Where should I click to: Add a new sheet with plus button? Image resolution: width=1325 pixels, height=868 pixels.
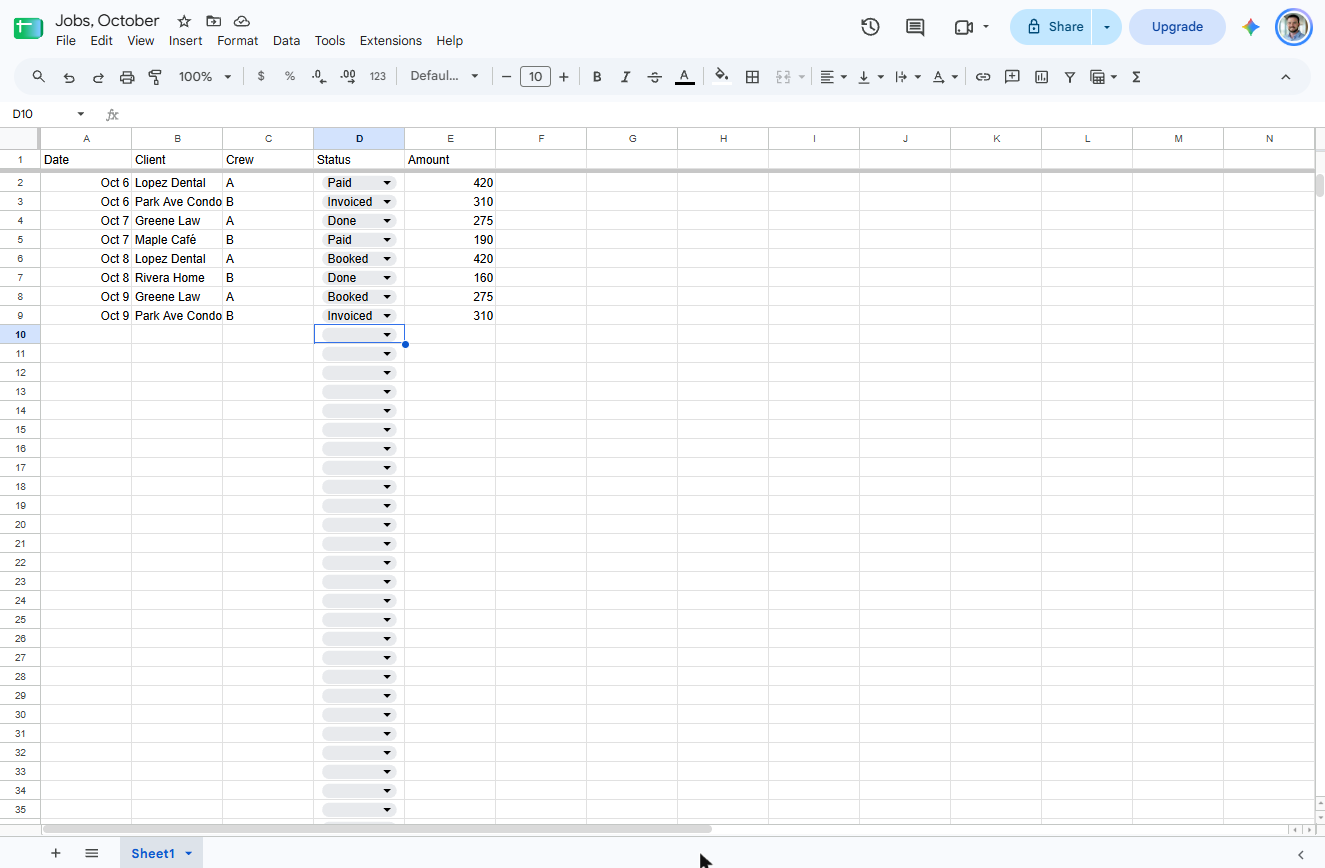(x=56, y=853)
